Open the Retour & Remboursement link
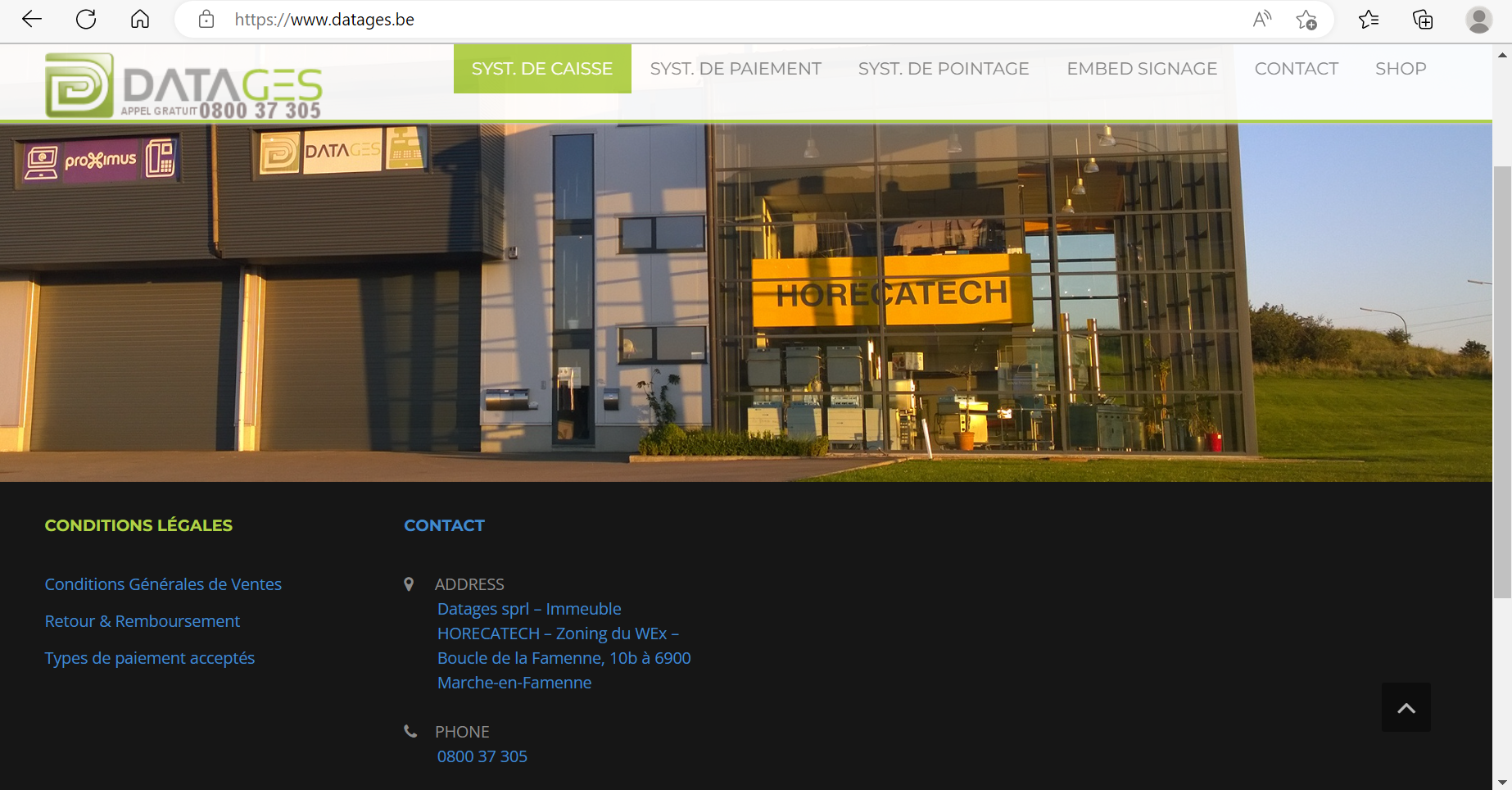The width and height of the screenshot is (1512, 790). coord(143,621)
